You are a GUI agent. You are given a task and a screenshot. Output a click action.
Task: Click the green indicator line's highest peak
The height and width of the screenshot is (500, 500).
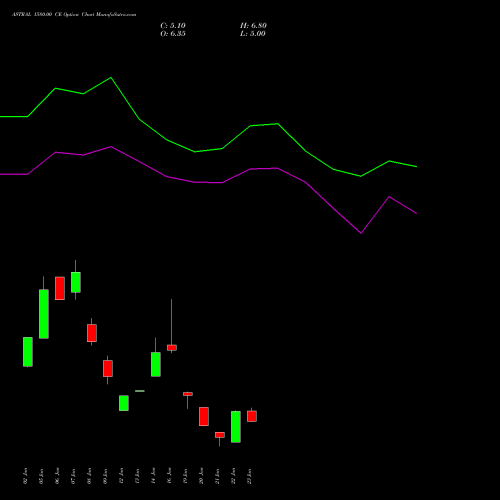(111, 78)
